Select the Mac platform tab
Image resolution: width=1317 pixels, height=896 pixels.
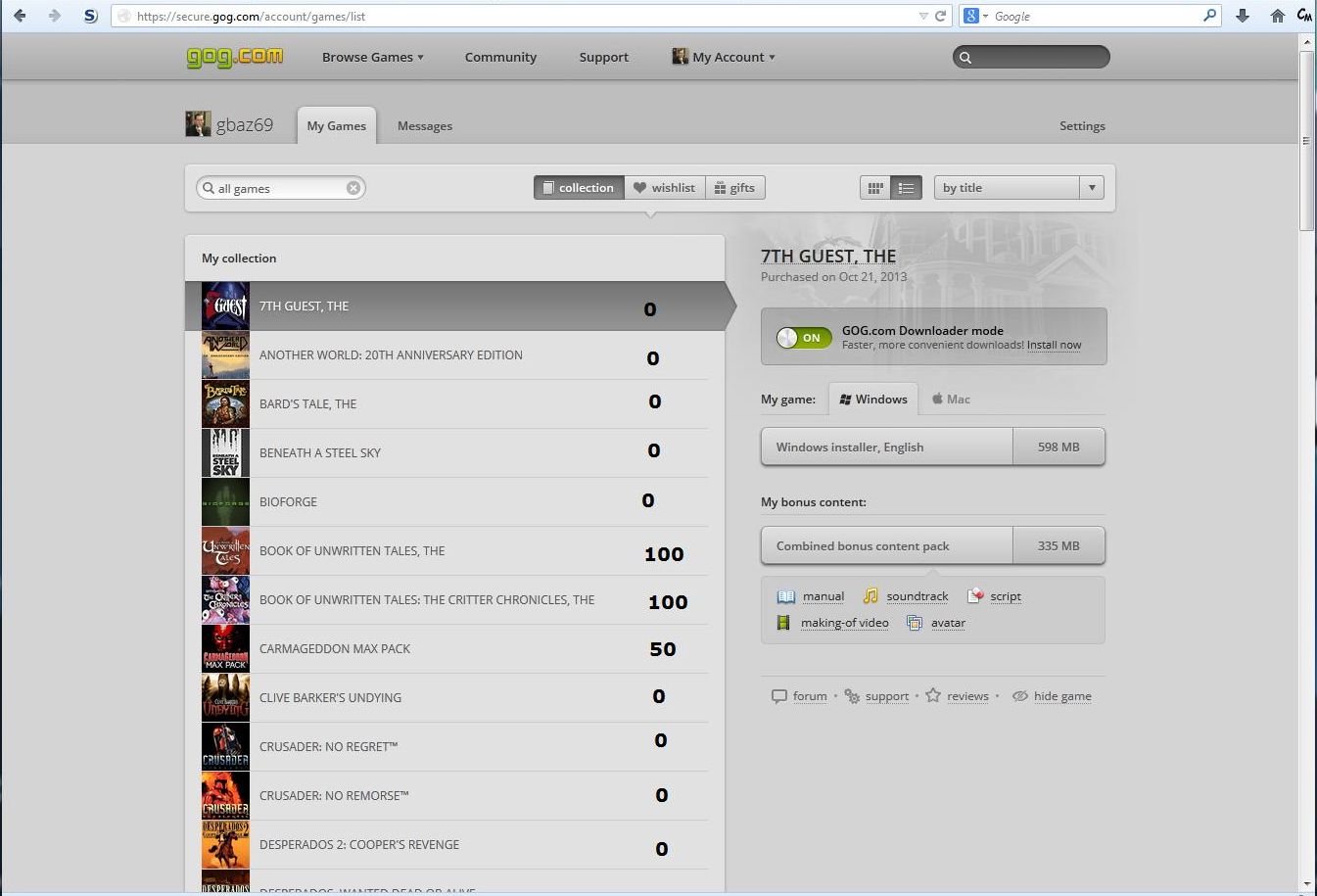951,399
